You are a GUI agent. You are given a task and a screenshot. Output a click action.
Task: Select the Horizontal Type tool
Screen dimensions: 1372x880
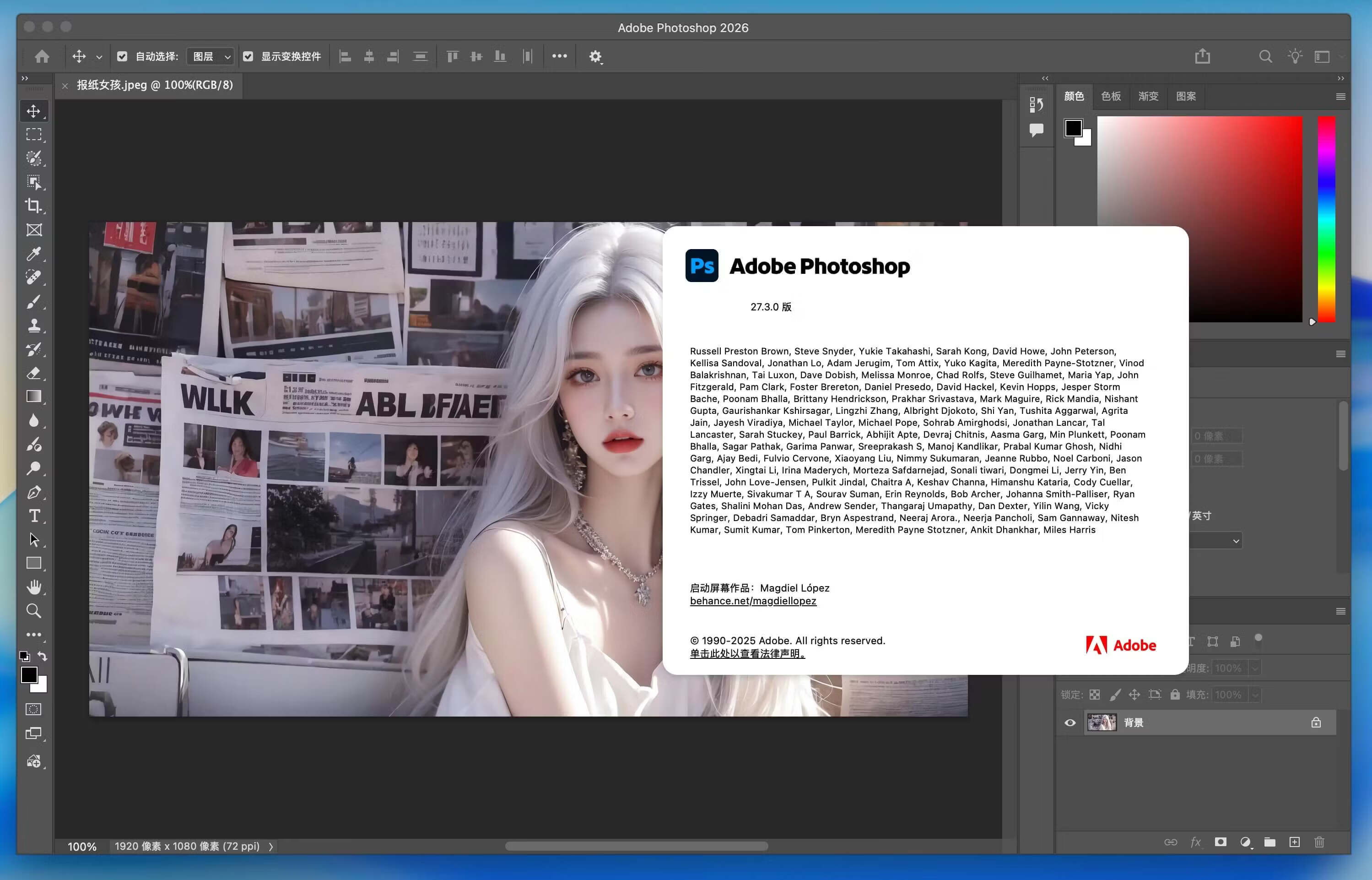tap(34, 516)
